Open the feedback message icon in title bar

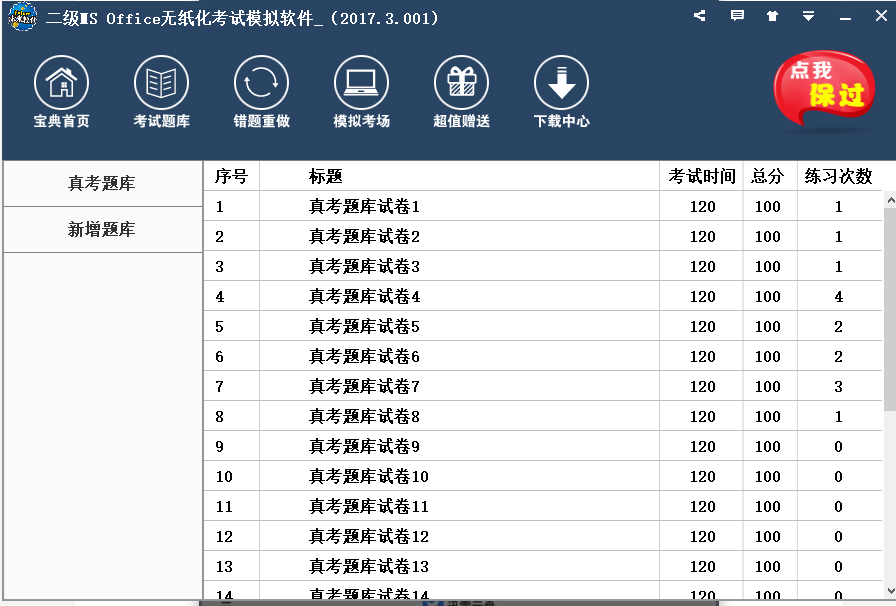(737, 15)
